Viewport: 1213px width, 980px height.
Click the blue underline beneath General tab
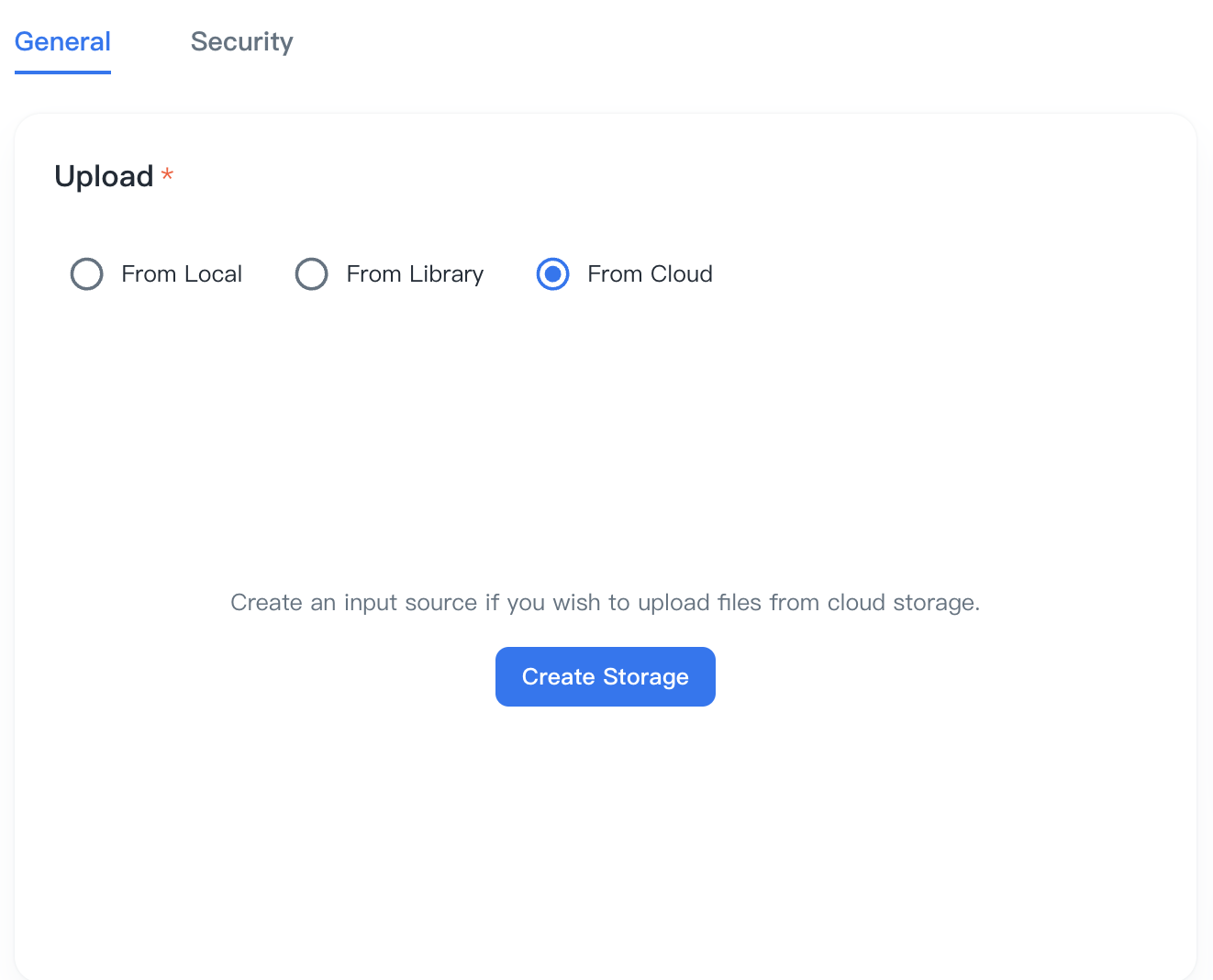62,72
